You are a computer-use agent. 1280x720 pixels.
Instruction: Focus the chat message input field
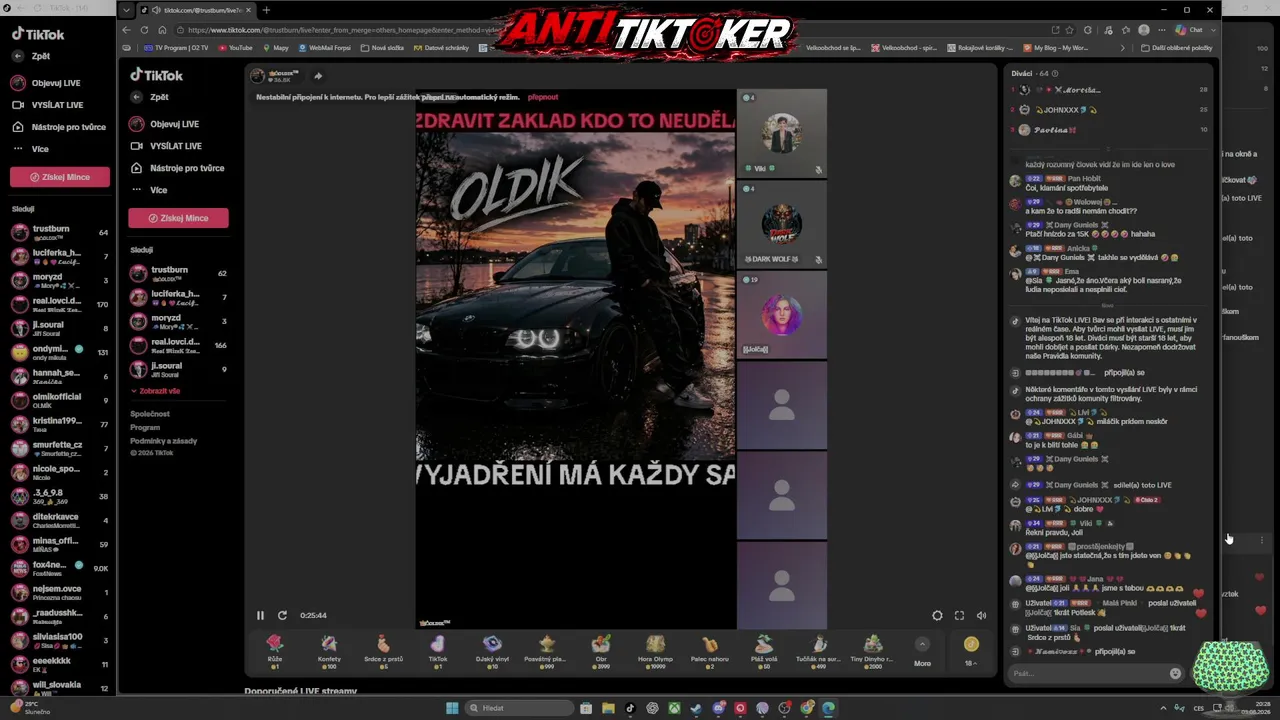1088,673
